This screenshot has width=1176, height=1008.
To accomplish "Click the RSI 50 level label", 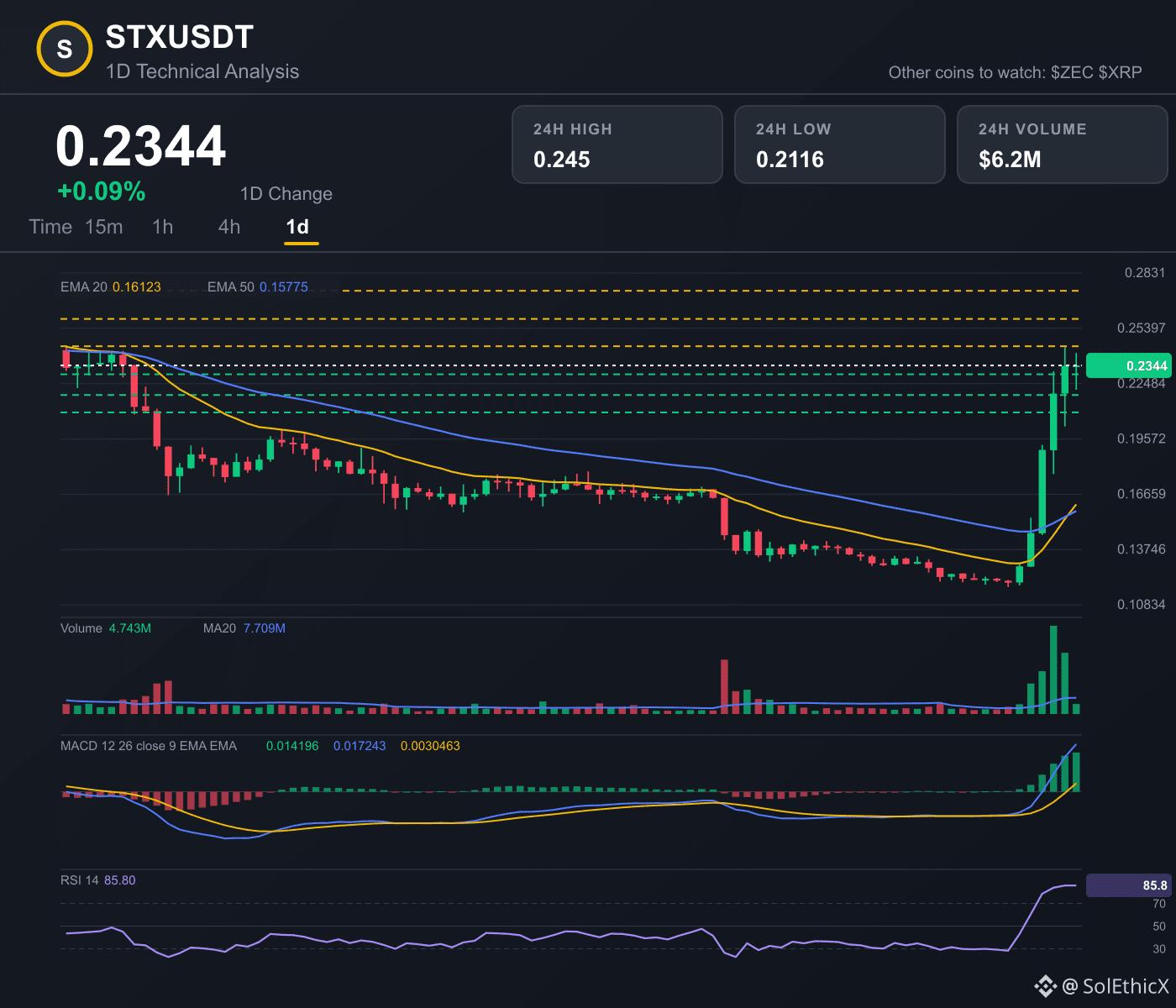I will point(1159,927).
